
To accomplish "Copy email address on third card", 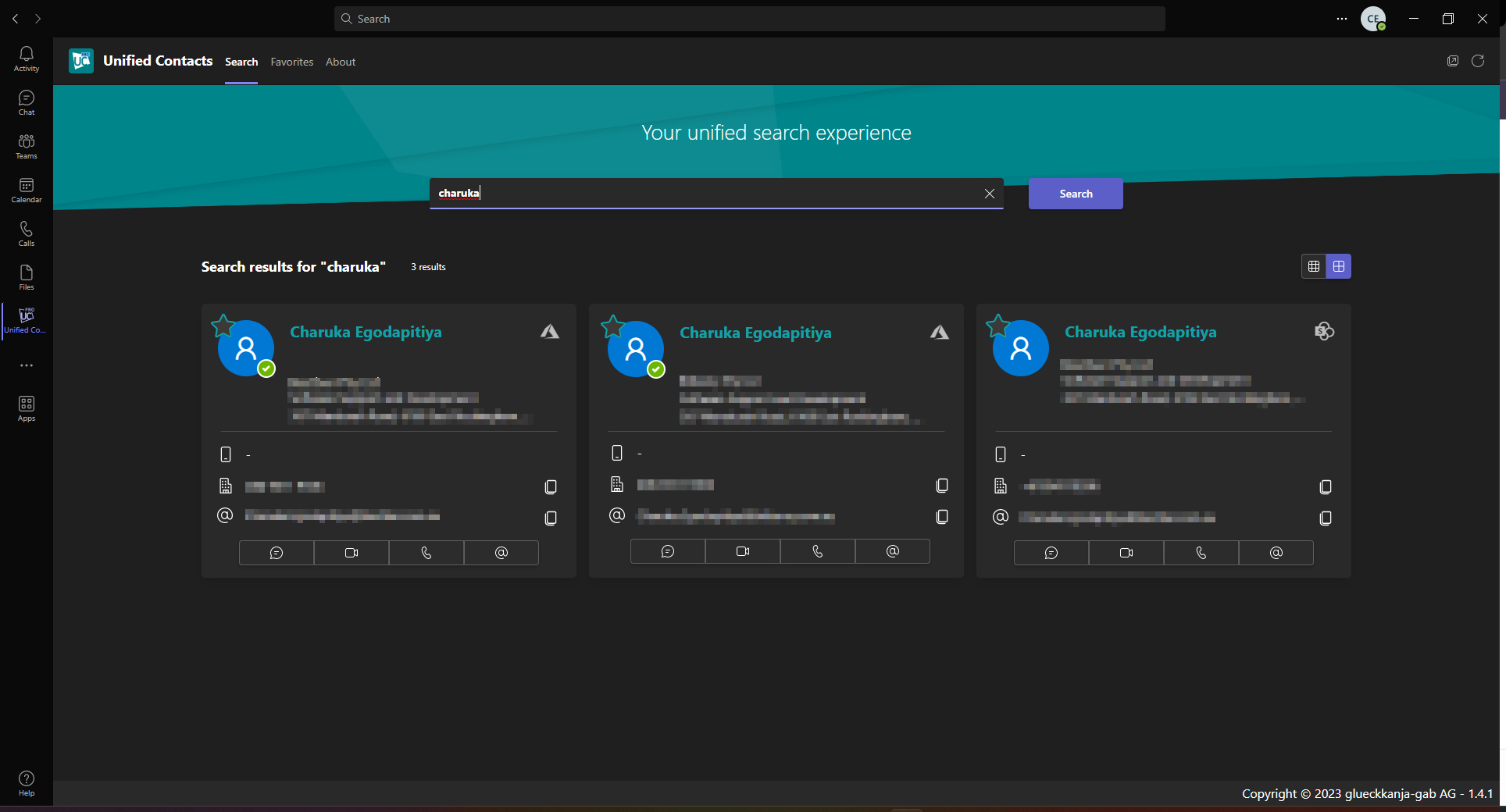I will [x=1326, y=518].
